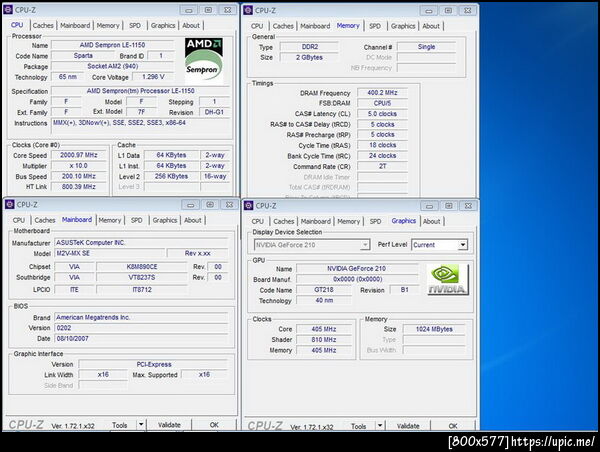Click Chipset model field K8M890CE

point(142,267)
